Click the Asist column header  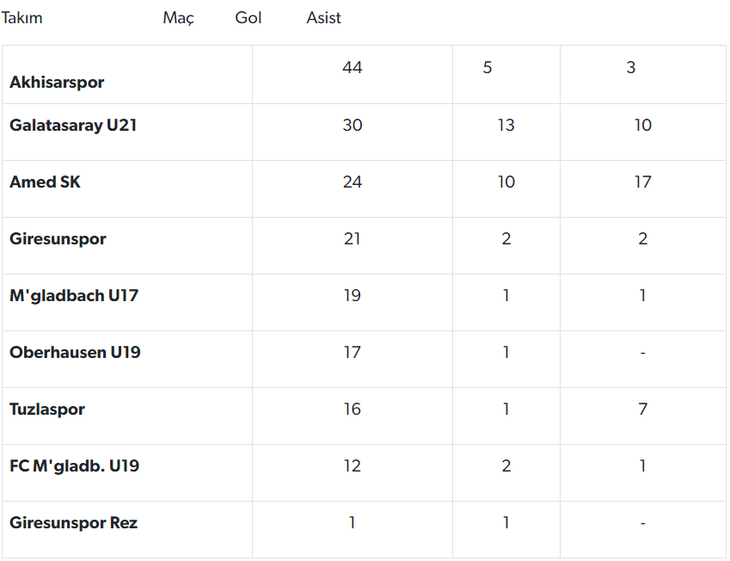324,18
